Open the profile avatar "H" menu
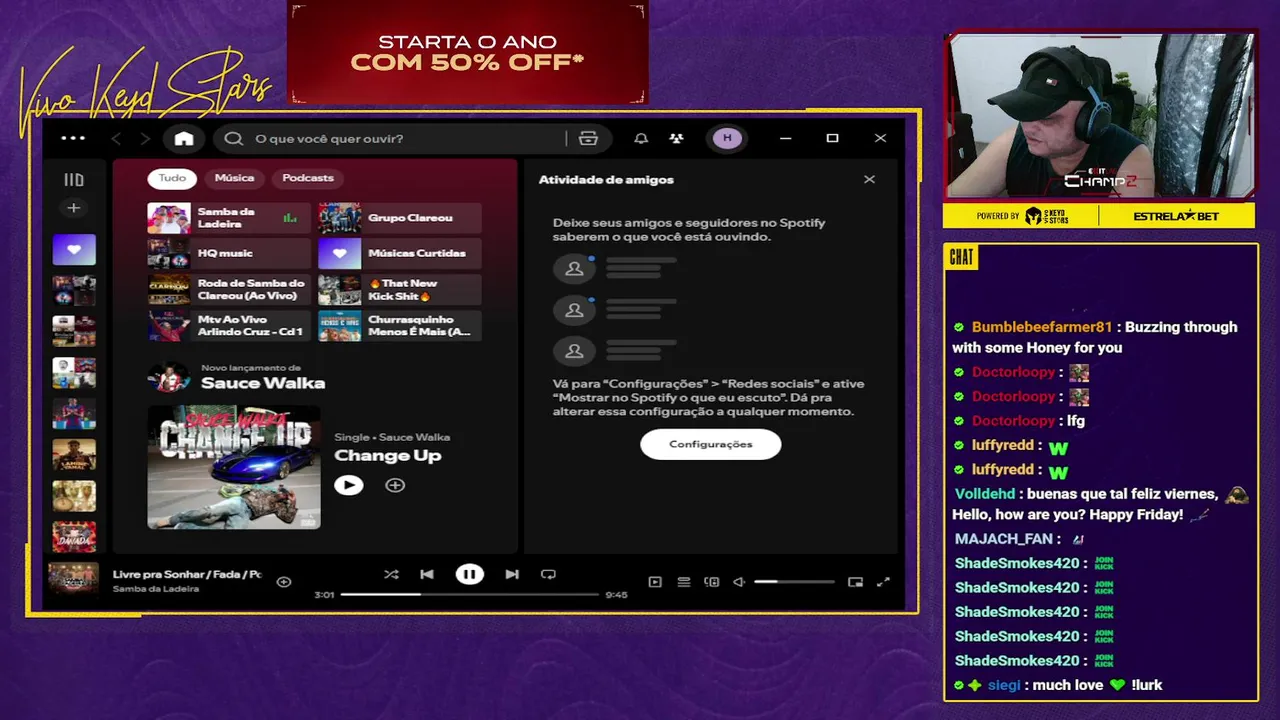 pos(727,138)
